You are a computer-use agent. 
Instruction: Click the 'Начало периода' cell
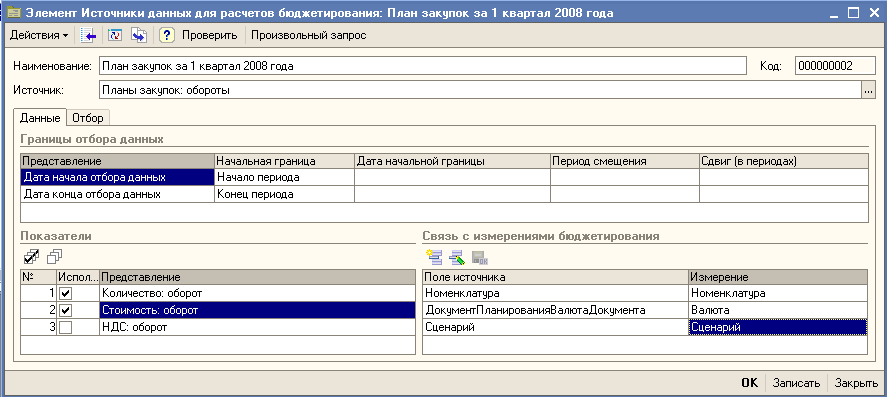pos(285,177)
